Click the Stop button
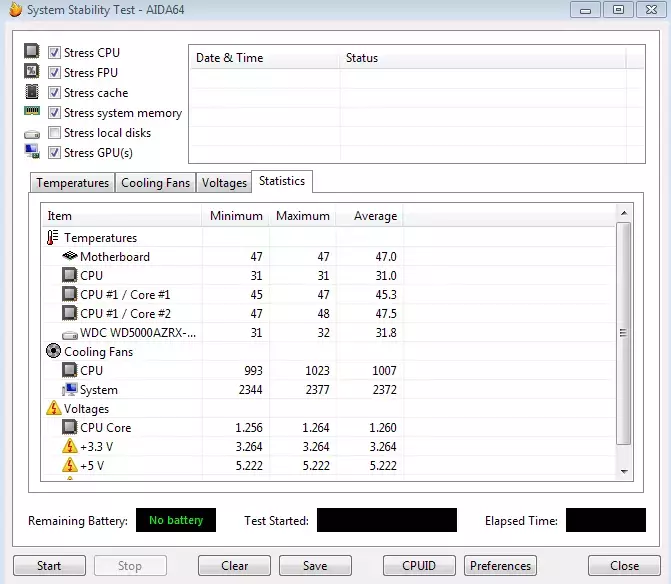Image resolution: width=671 pixels, height=584 pixels. point(130,566)
